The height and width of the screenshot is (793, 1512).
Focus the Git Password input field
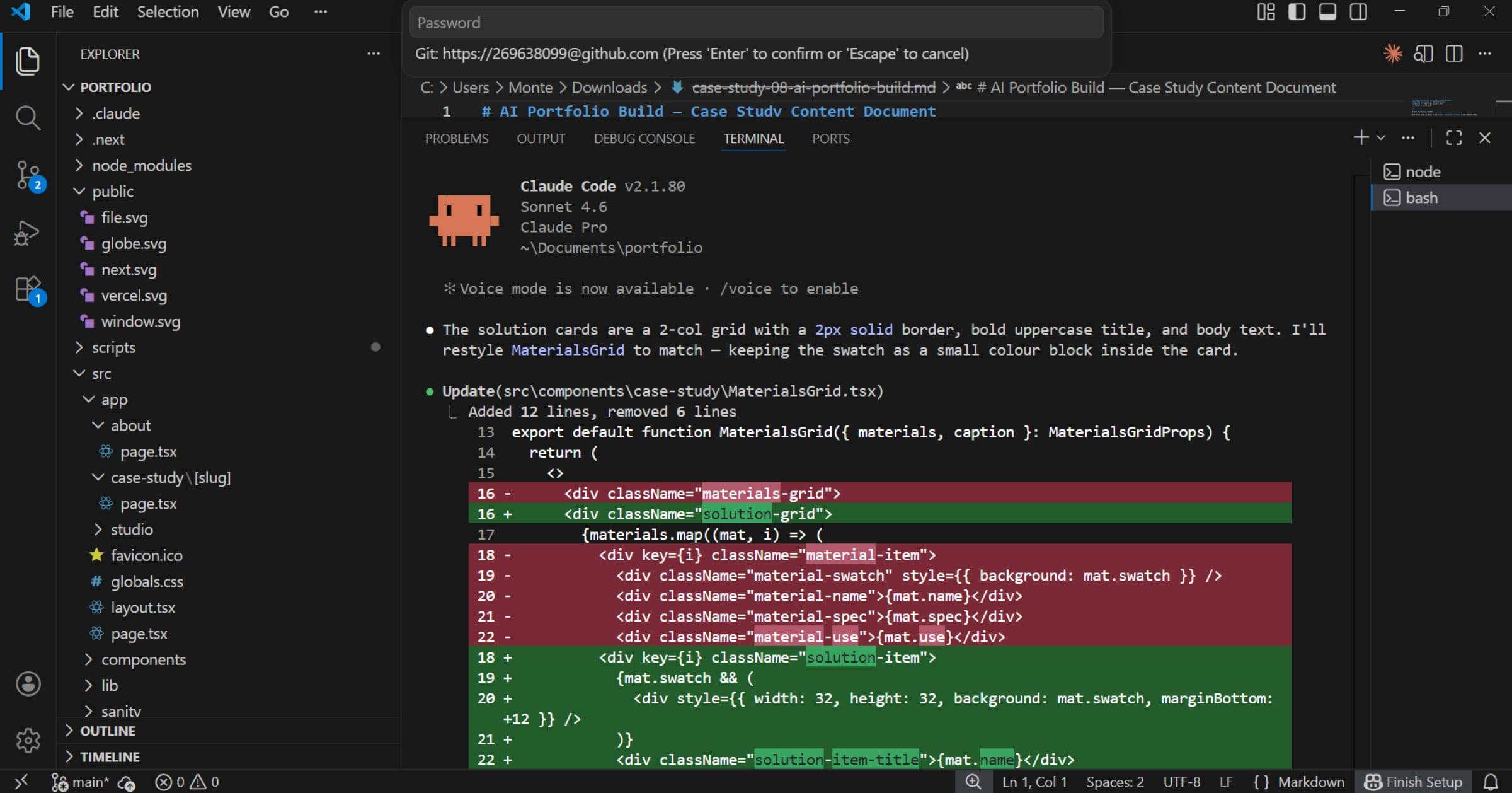(x=756, y=23)
